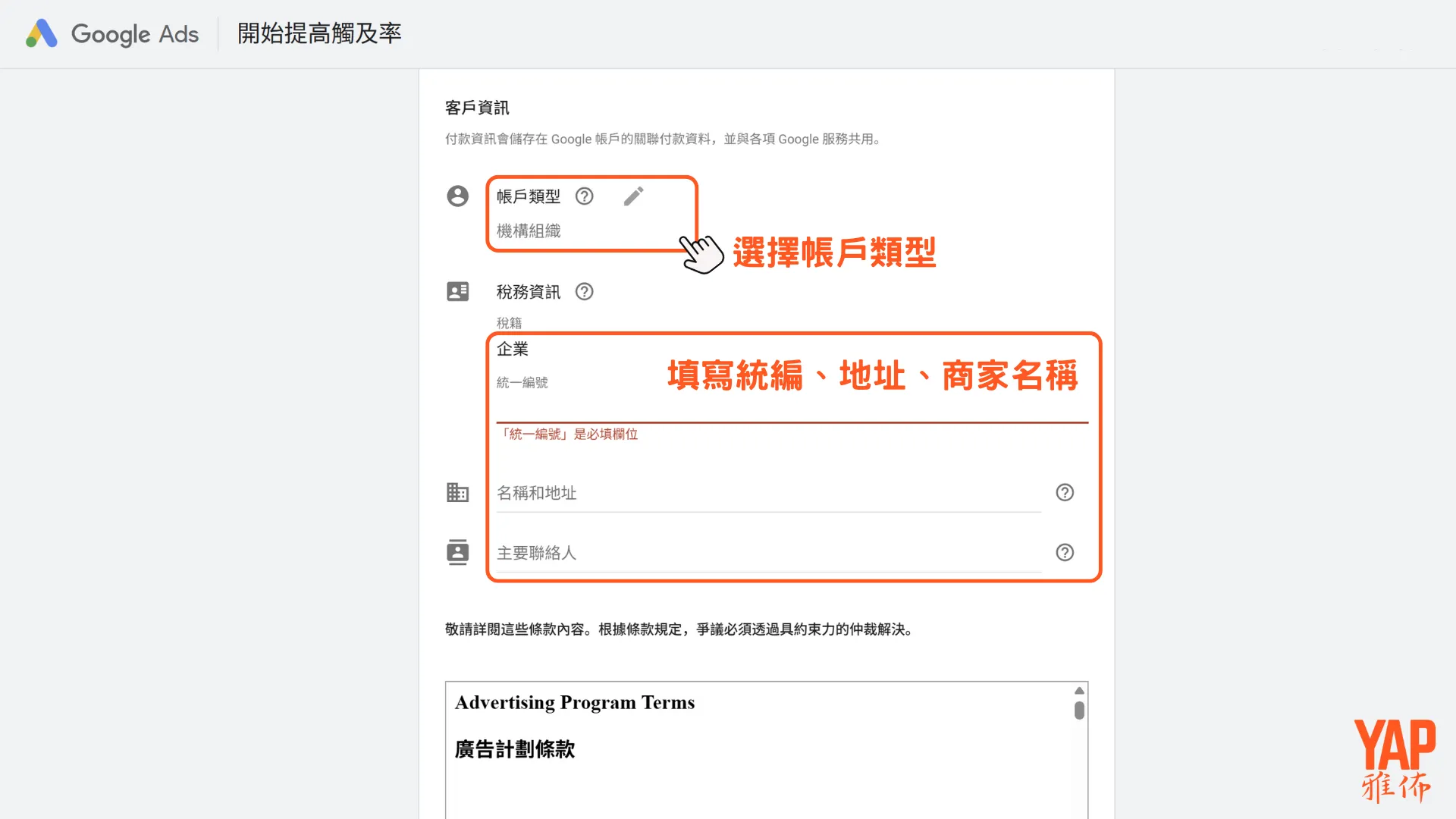Viewport: 1456px width, 819px height.
Task: Click the scrollbar thumb of Advertising Program Terms
Action: point(1078,711)
